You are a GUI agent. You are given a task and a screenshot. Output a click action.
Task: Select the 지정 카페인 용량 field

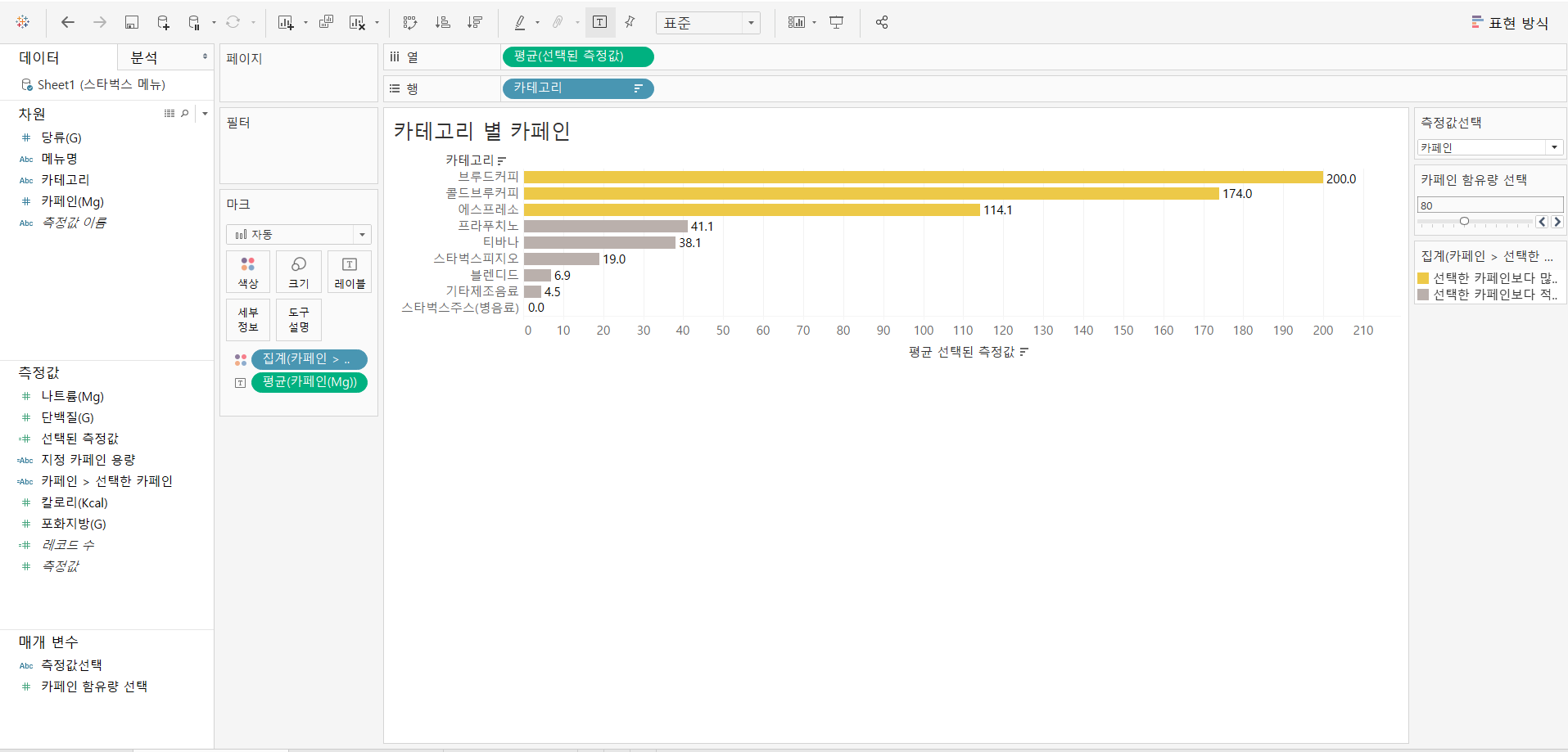(88, 460)
